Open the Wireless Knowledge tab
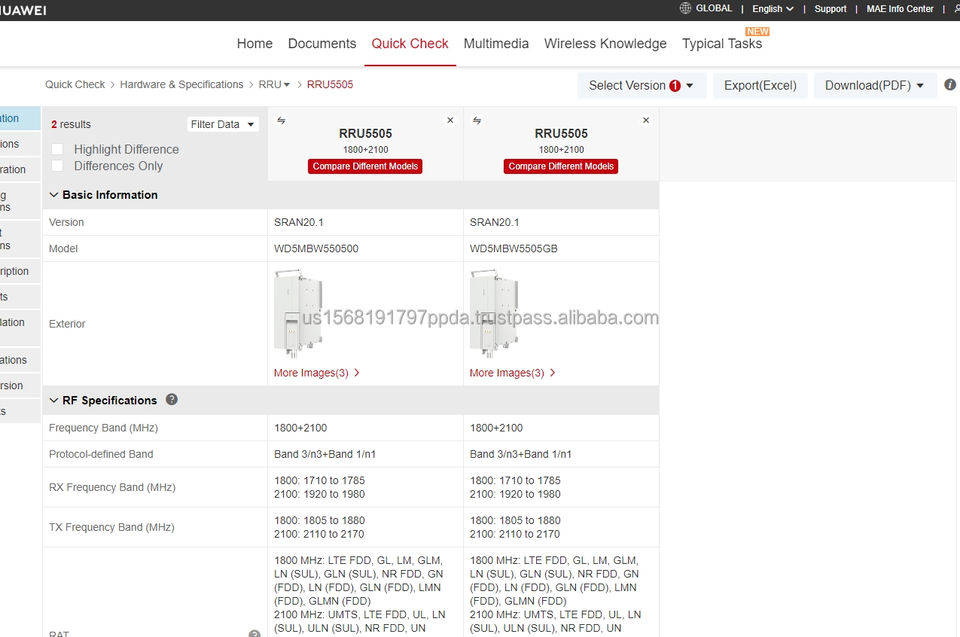Screen dimensions: 960x637 coord(605,44)
